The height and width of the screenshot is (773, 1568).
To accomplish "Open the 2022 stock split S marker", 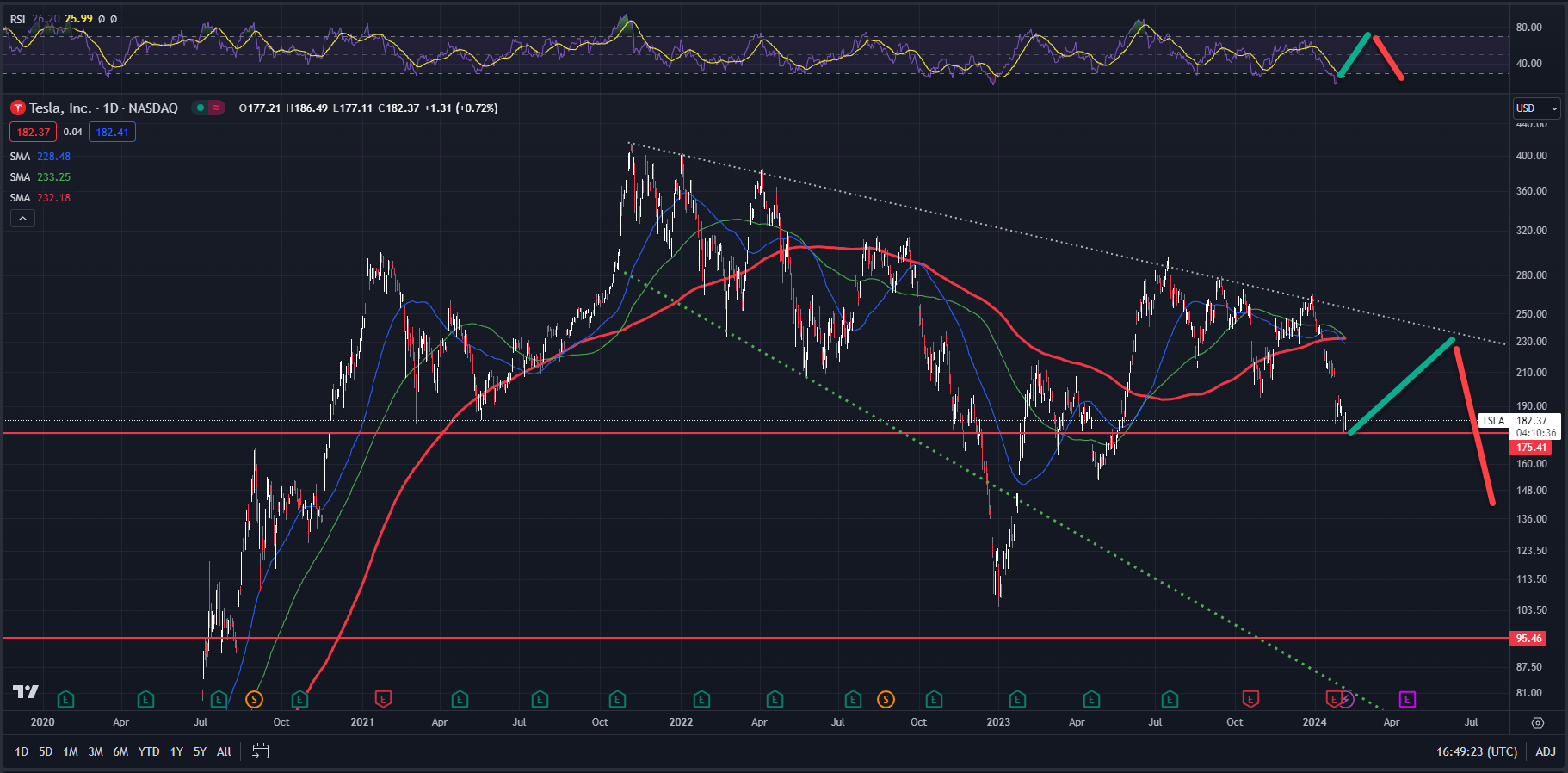I will 886,700.
